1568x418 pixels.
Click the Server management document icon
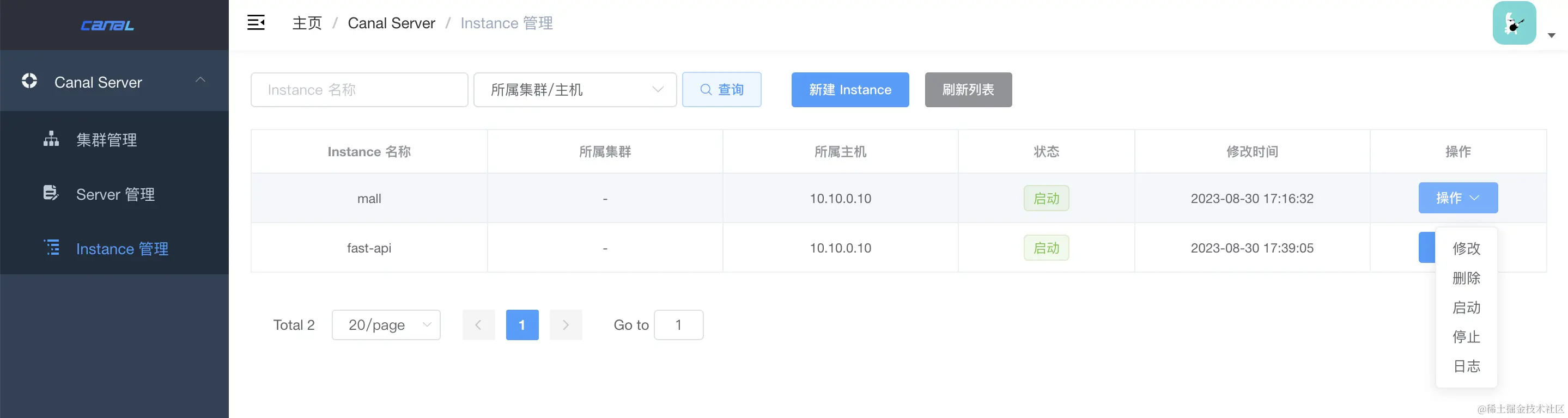(51, 193)
